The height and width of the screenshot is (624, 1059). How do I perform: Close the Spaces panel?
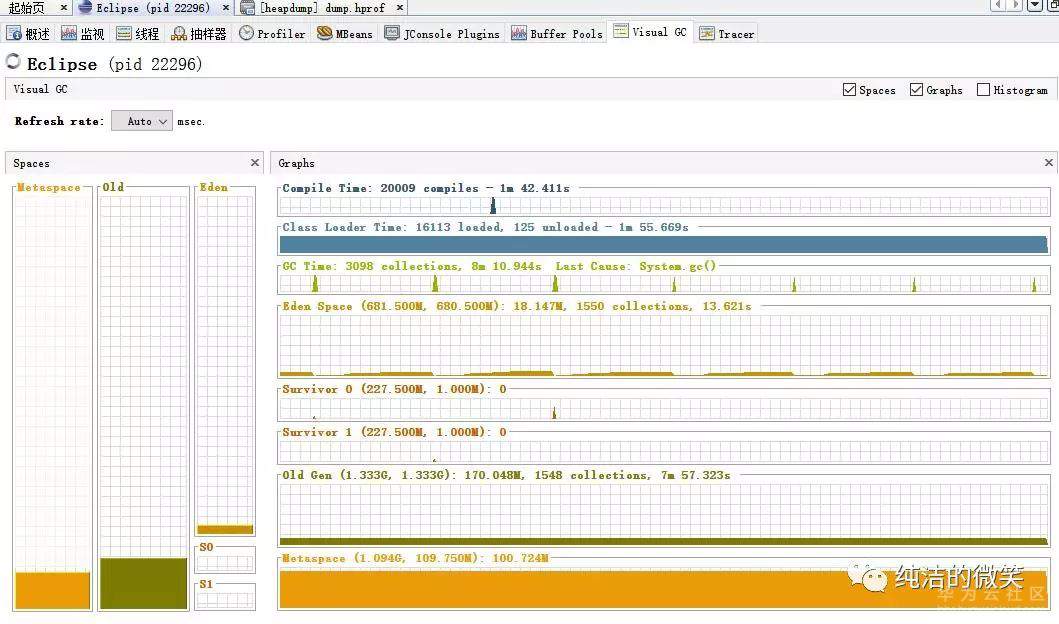point(255,163)
